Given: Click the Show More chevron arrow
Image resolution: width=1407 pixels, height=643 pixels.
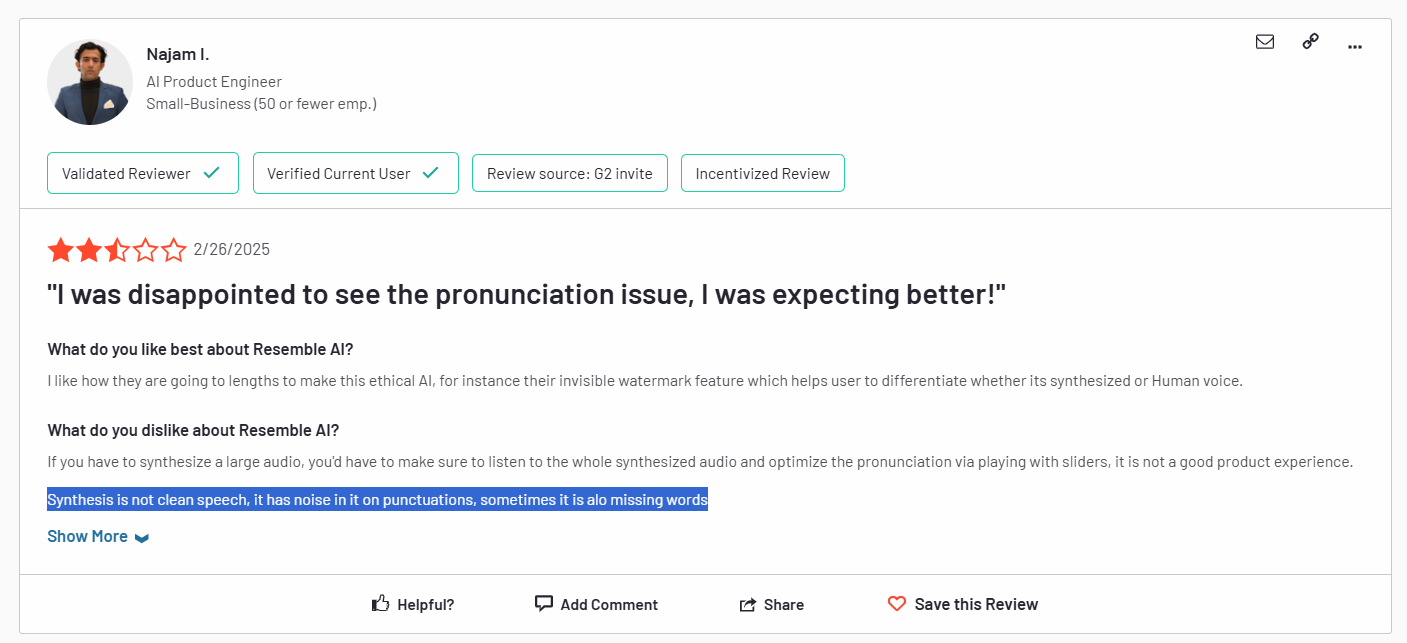Looking at the screenshot, I should (142, 538).
